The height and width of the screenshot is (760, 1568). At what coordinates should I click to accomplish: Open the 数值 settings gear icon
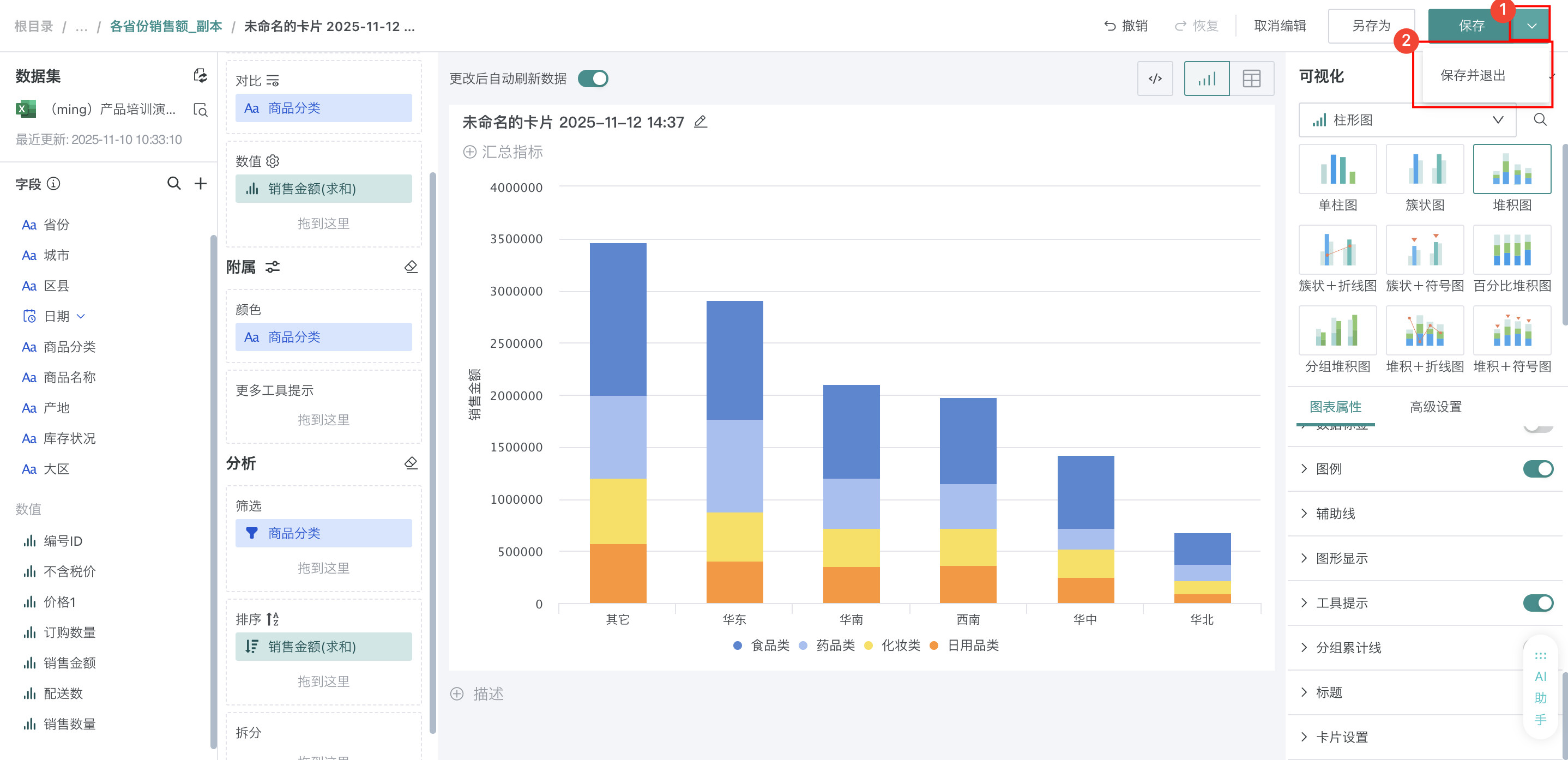[273, 161]
